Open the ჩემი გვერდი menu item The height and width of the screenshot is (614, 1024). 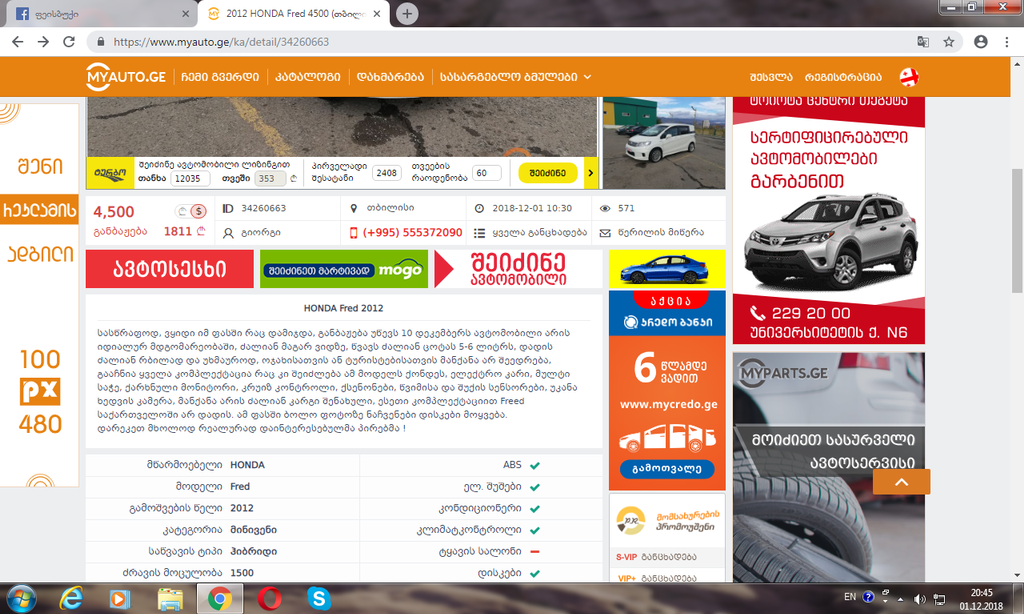point(220,77)
